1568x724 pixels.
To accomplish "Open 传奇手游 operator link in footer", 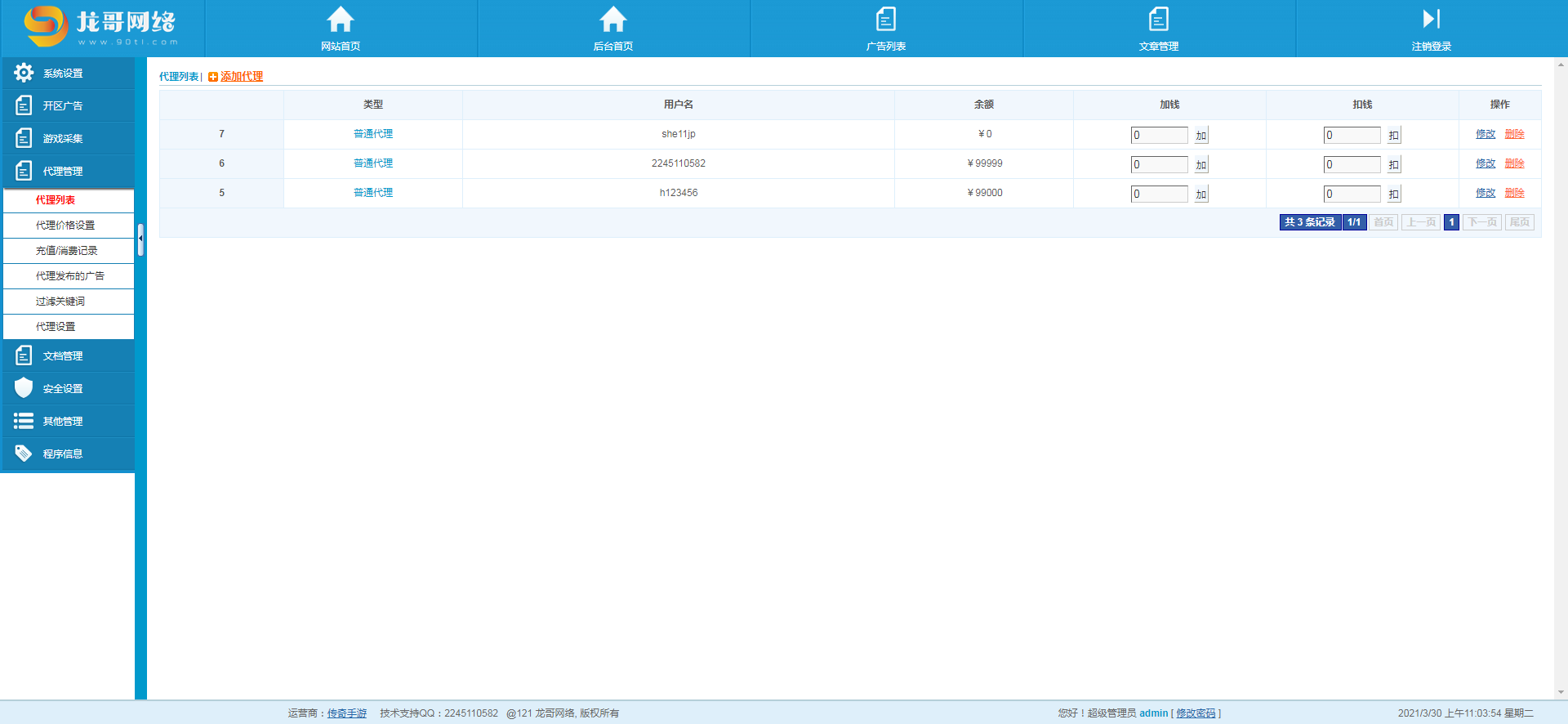I will click(x=347, y=713).
